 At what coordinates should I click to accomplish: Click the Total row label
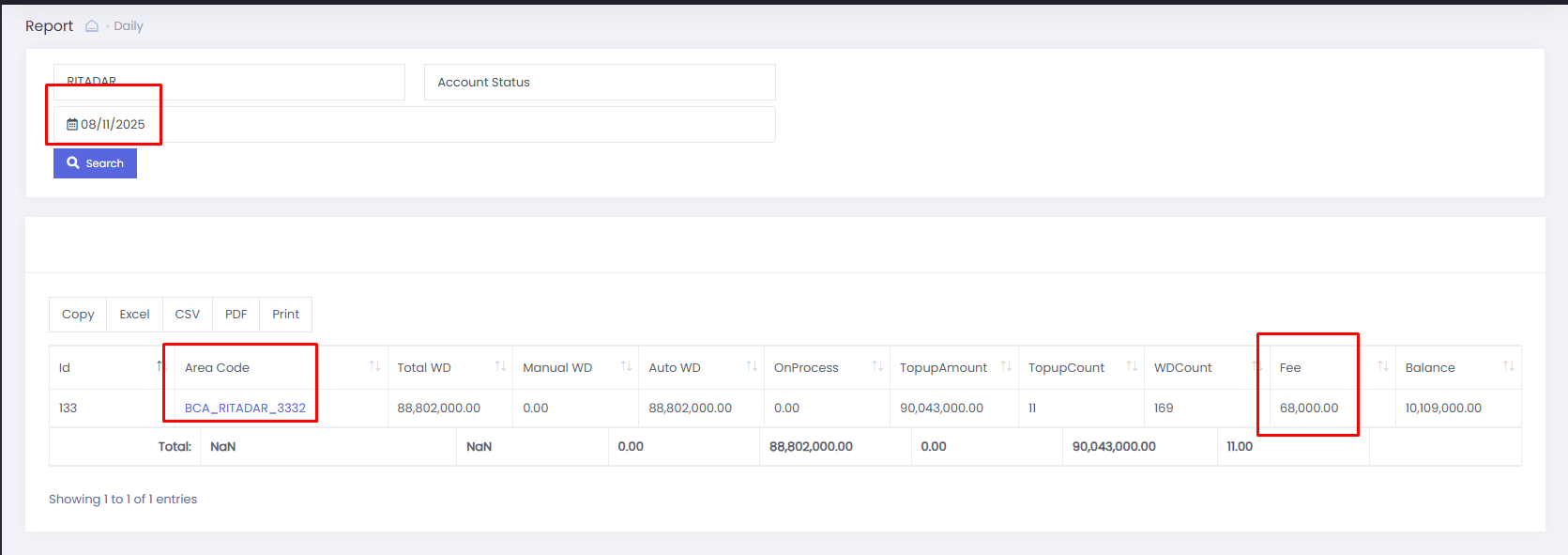(175, 447)
